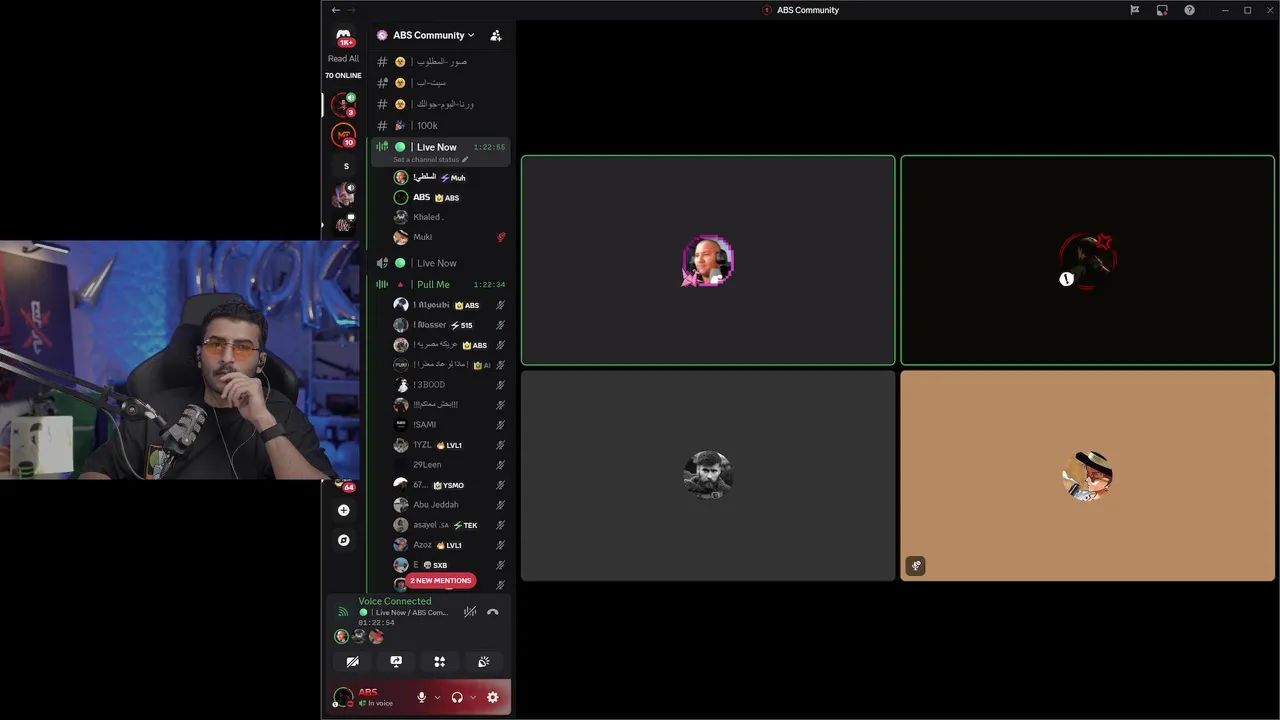The image size is (1280, 720).
Task: Open Help question mark in title bar
Action: click(x=1189, y=10)
